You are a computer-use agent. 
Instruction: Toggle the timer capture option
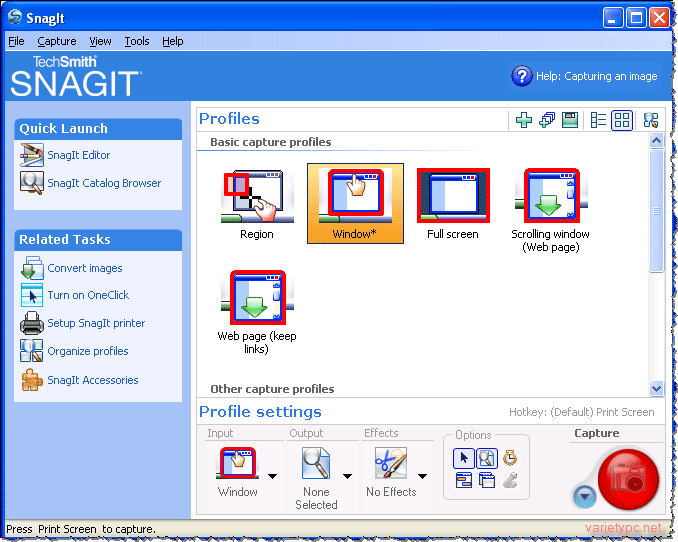pyautogui.click(x=510, y=458)
